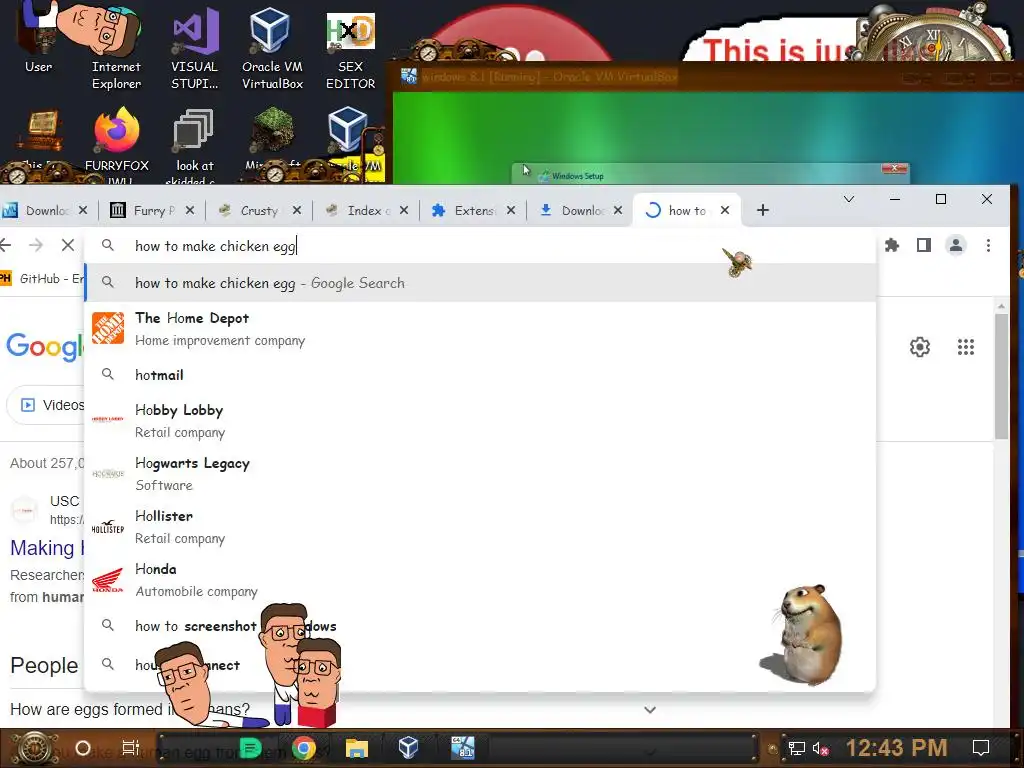The height and width of the screenshot is (768, 1024).
Task: Click the taskbar clock 12:43 PM
Action: tap(896, 748)
